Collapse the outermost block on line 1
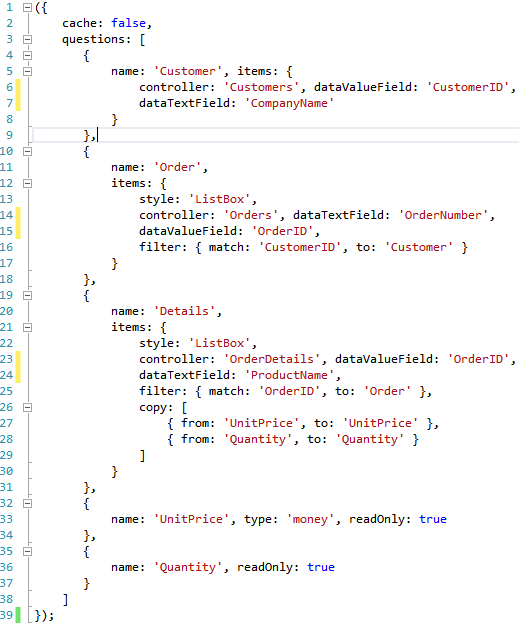The width and height of the screenshot is (519, 637). [27, 8]
